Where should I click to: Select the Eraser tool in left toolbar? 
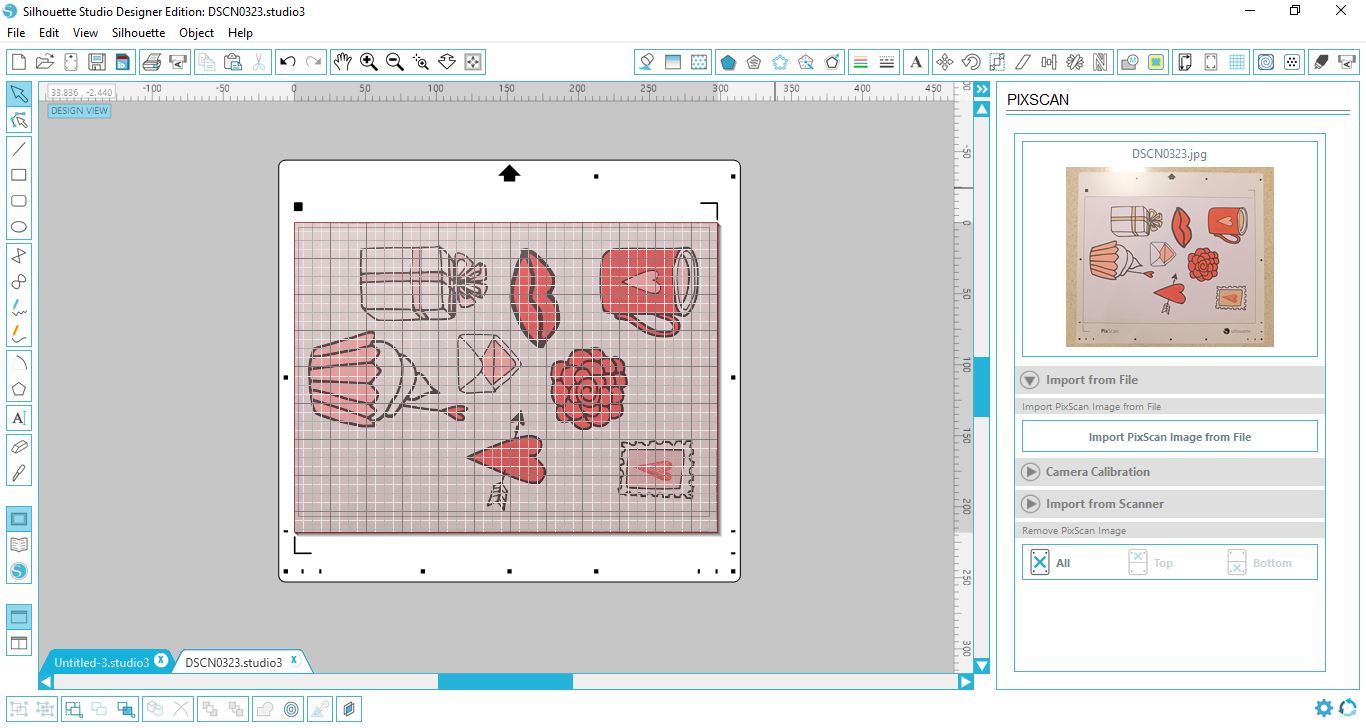pyautogui.click(x=18, y=445)
